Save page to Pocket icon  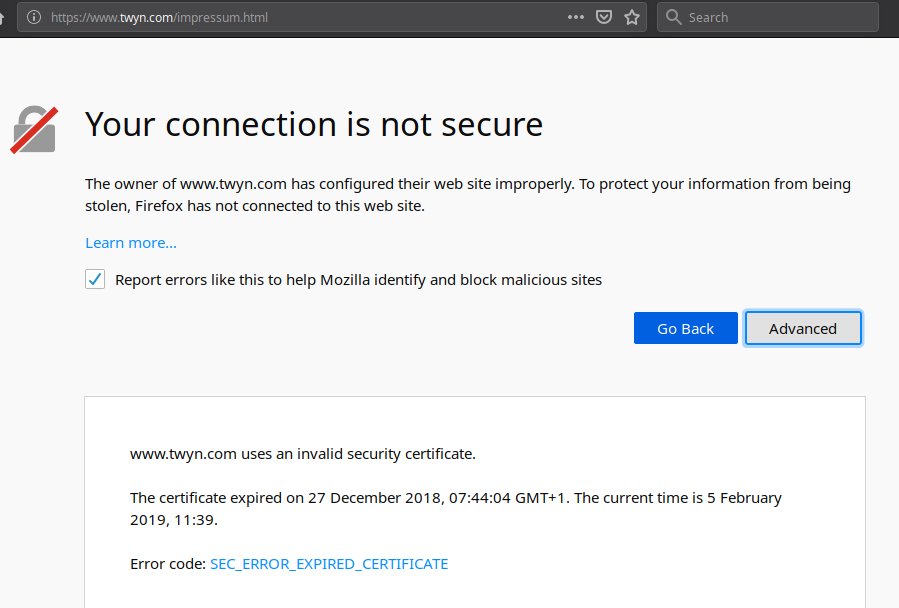point(604,17)
